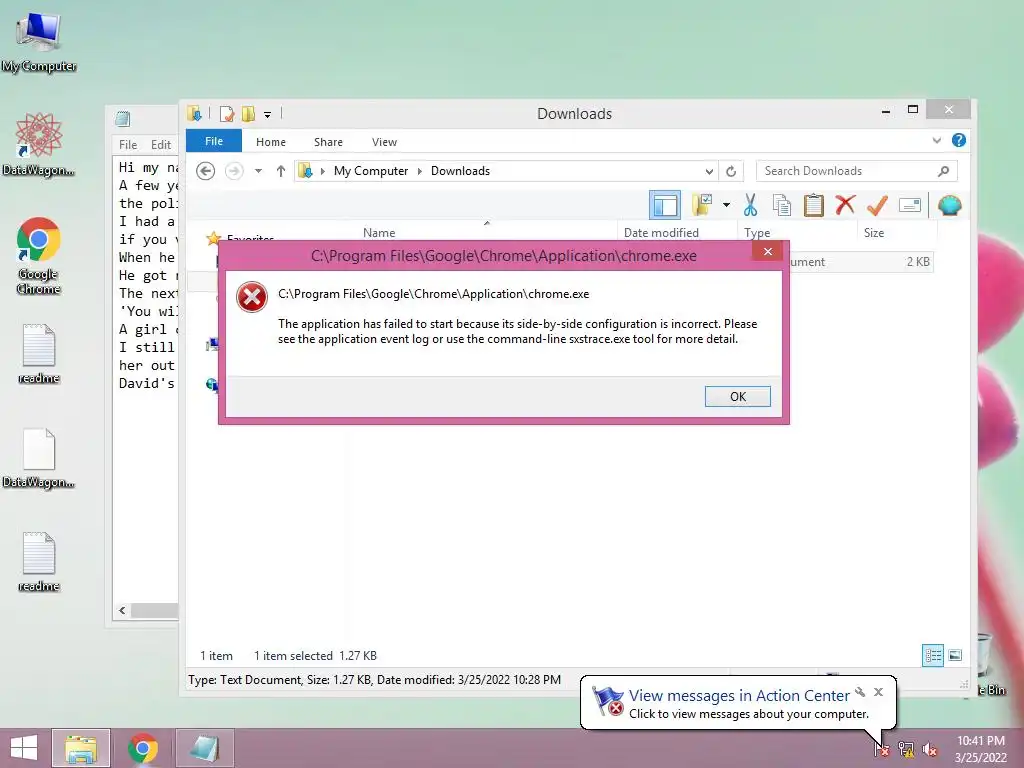1024x768 pixels.
Task: Click the red X Delete icon
Action: (845, 205)
